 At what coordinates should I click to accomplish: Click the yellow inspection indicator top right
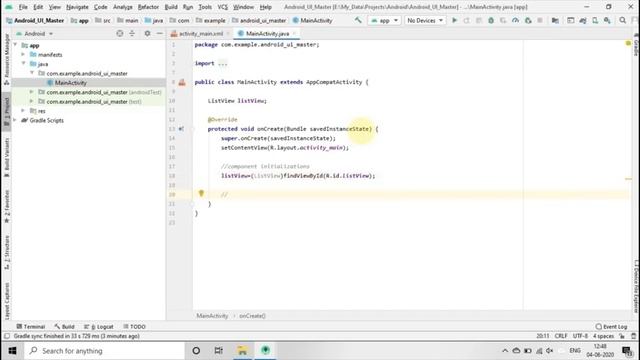pyautogui.click(x=628, y=43)
